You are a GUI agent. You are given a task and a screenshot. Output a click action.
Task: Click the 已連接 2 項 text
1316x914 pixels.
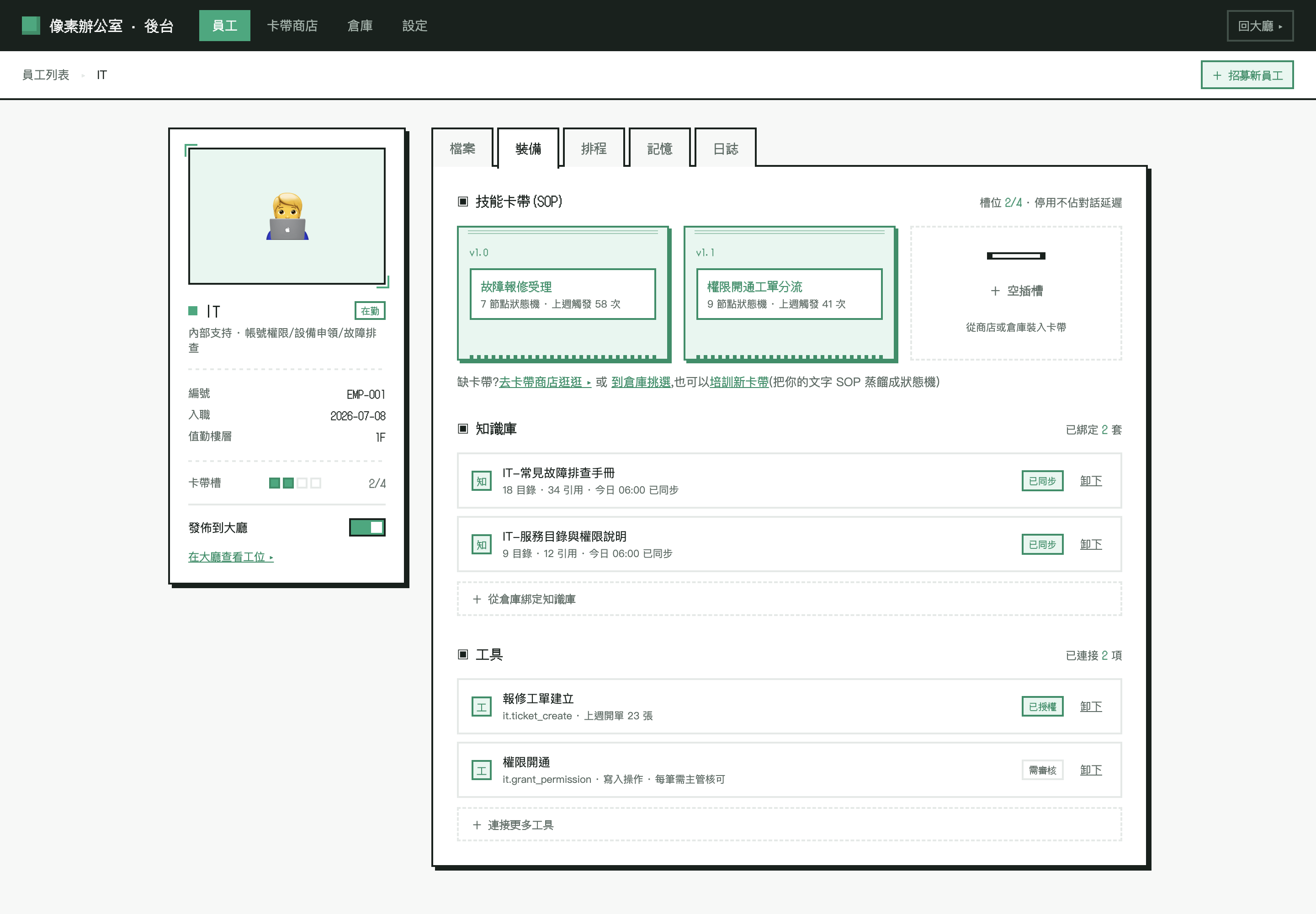click(x=1093, y=655)
